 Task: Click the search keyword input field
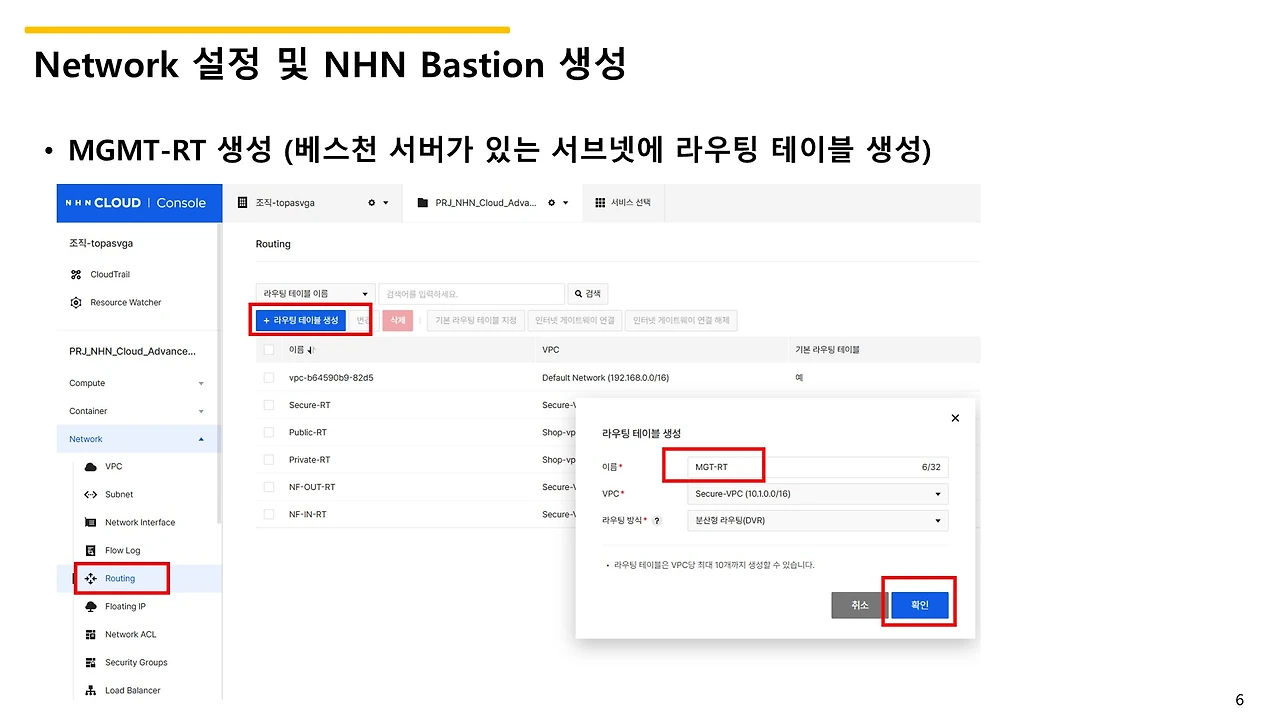pos(471,294)
